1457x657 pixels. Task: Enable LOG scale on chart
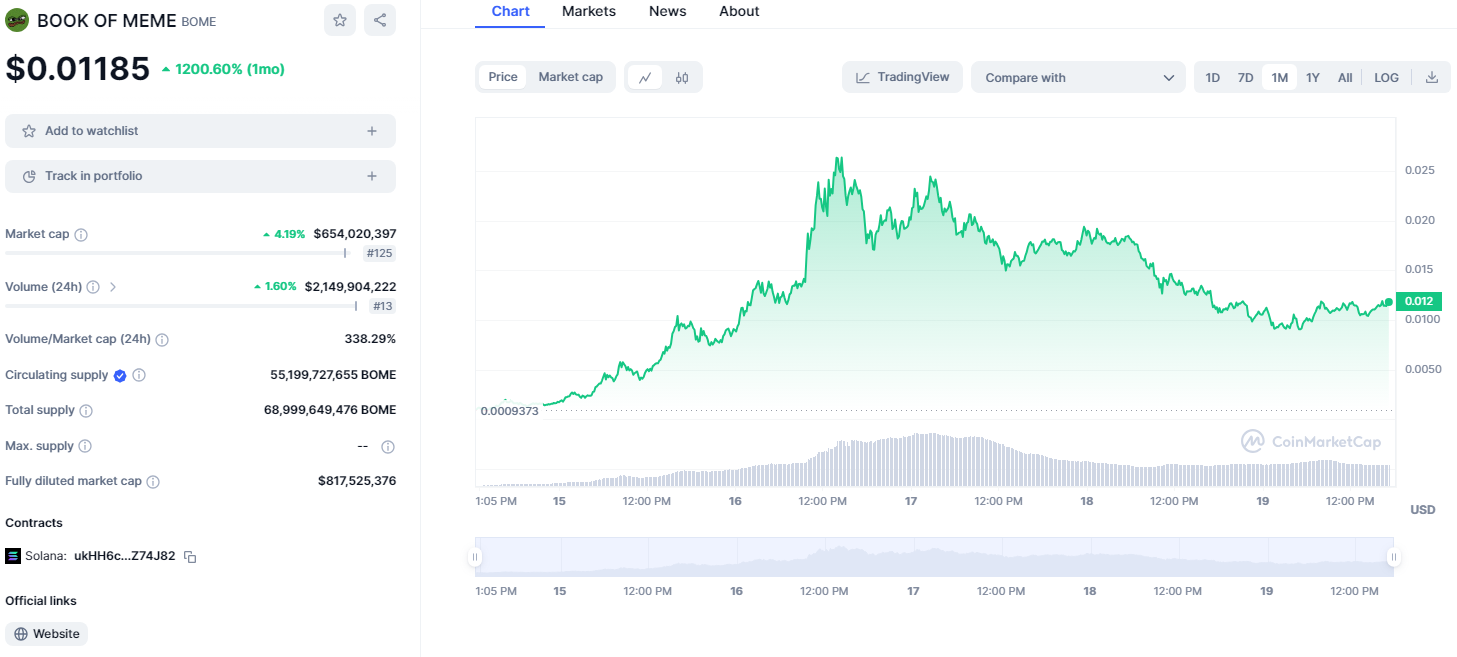[1386, 77]
